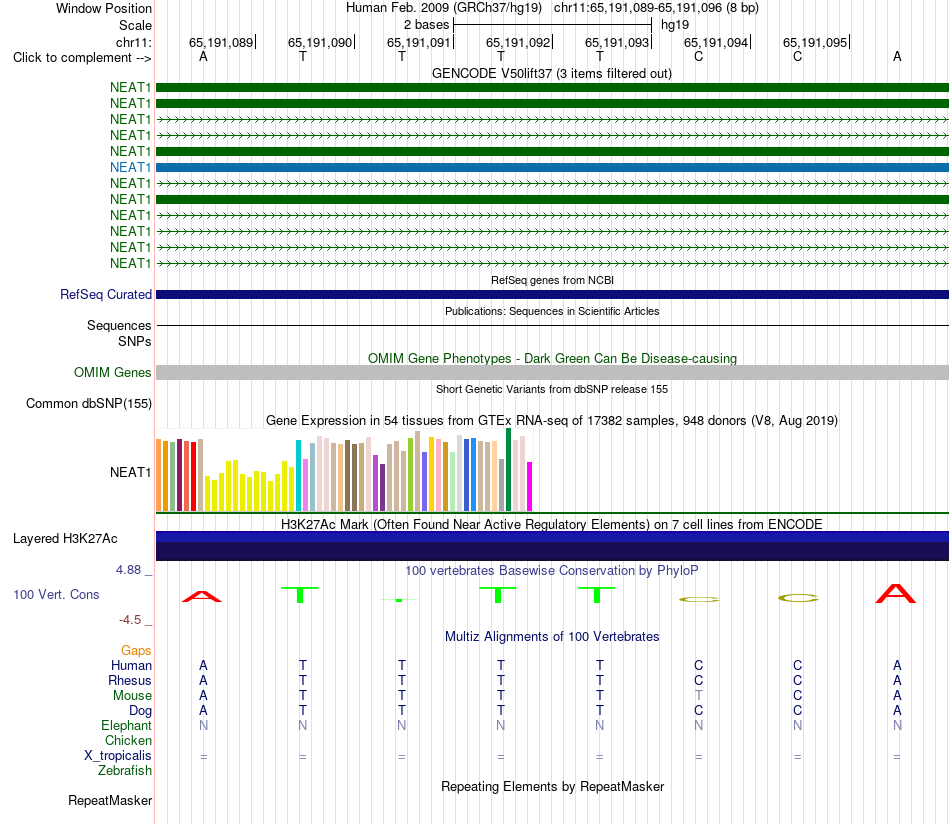
Task: Open 'OMIM Gene Phenotypes' track title
Action: point(552,358)
